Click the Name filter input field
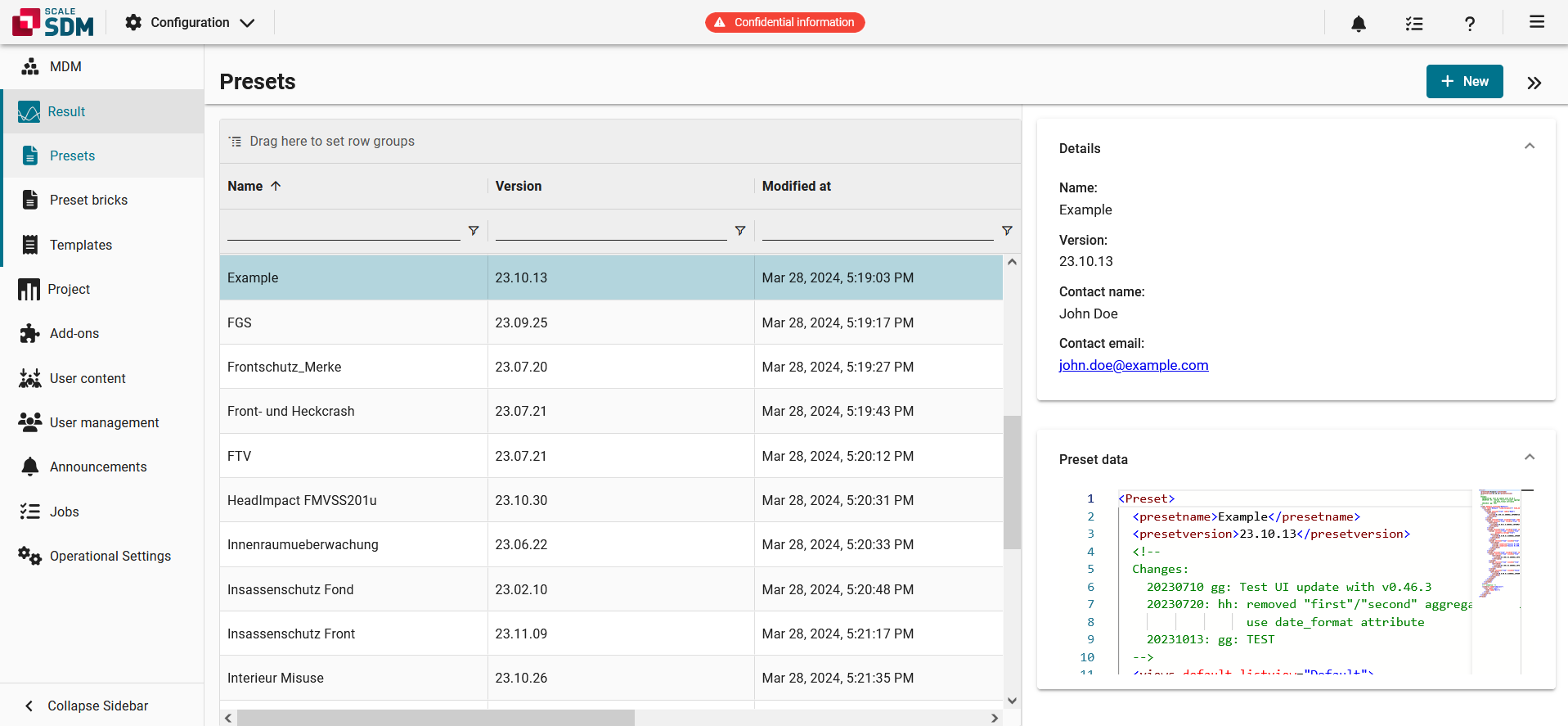Viewport: 1568px width, 726px height. [x=344, y=230]
